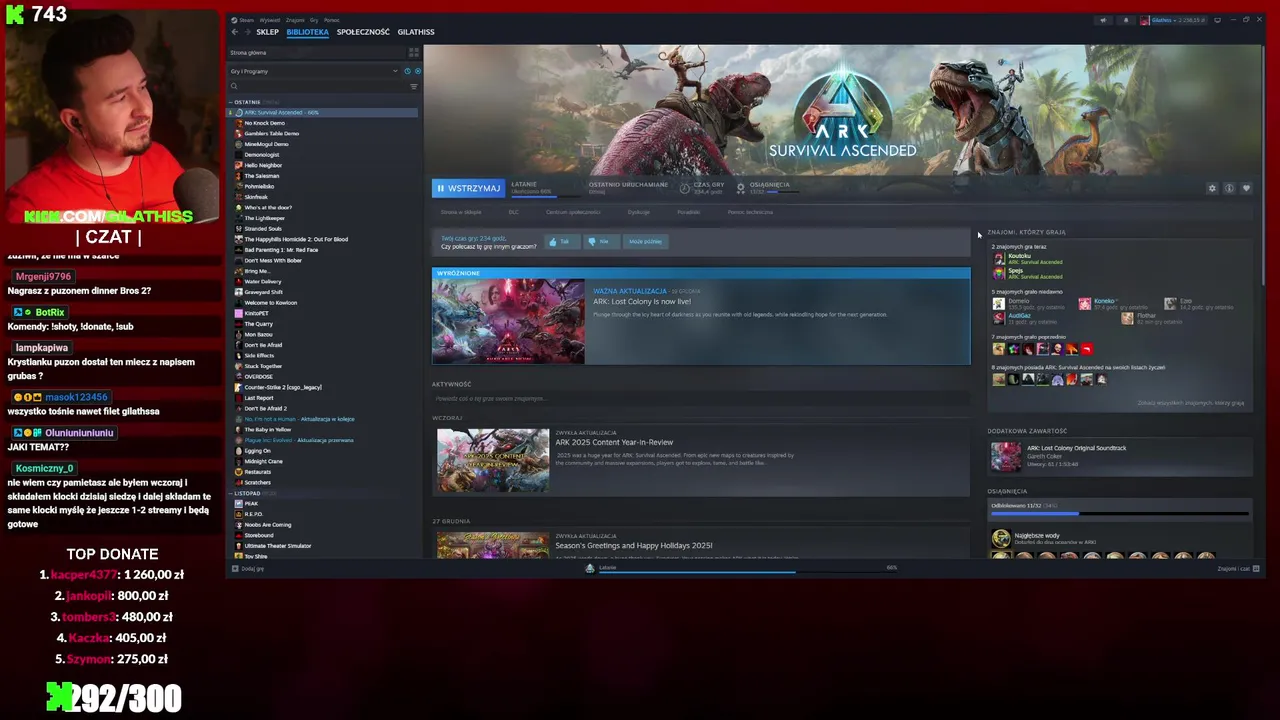Open the Poradniki link
Image resolution: width=1280 pixels, height=720 pixels.
(x=688, y=212)
